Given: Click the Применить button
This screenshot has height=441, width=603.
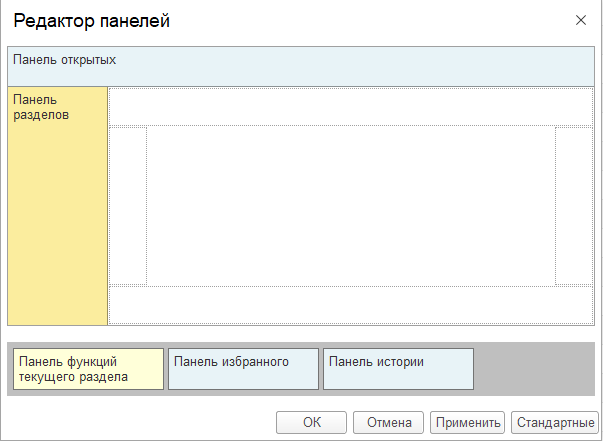Looking at the screenshot, I should [x=467, y=422].
